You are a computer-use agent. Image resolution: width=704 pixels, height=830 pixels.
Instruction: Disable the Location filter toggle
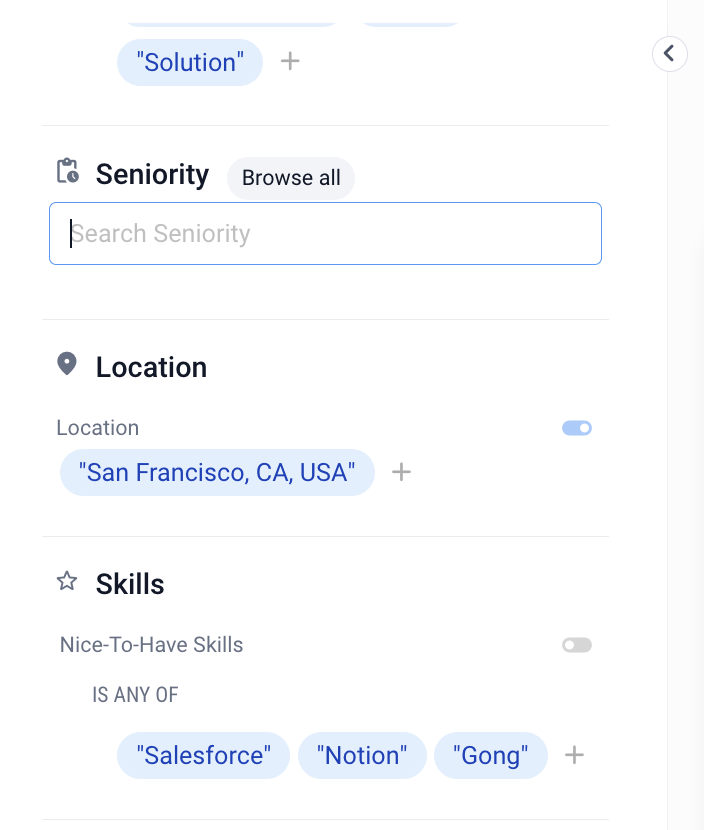tap(577, 428)
